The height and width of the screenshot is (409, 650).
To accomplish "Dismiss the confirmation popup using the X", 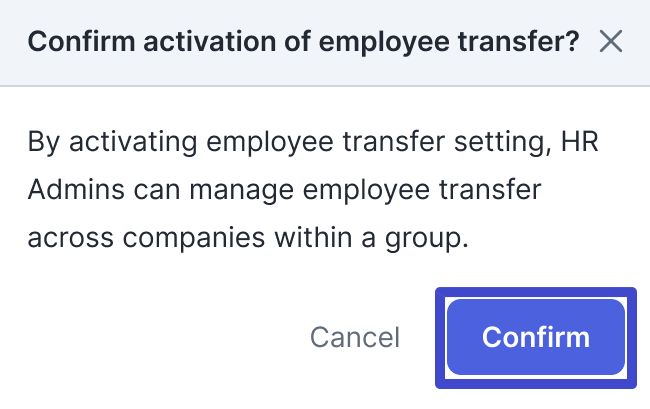I will (x=611, y=41).
